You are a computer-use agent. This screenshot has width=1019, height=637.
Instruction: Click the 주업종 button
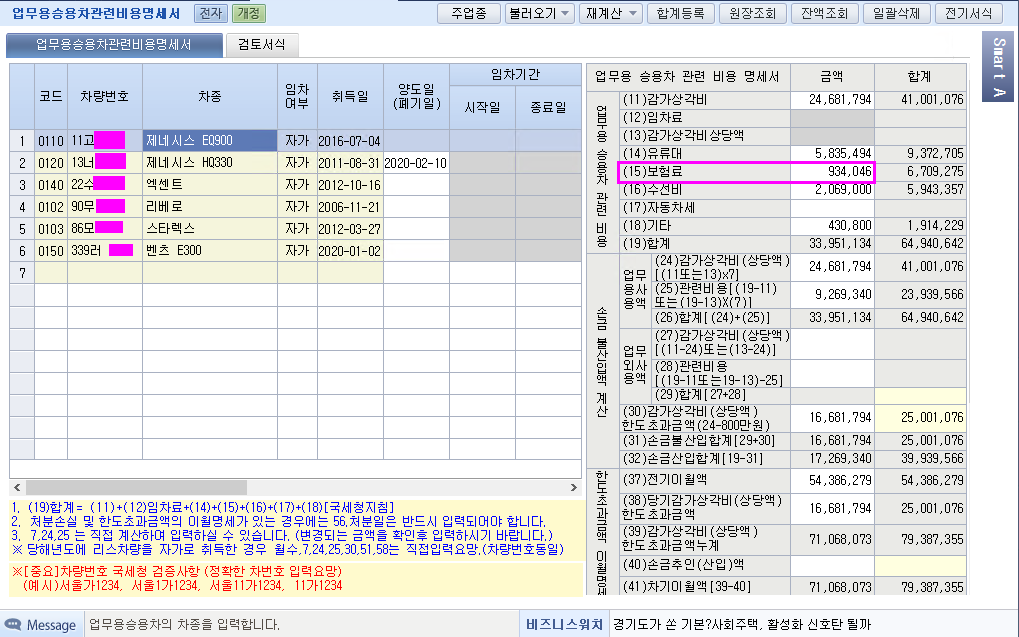click(x=468, y=13)
